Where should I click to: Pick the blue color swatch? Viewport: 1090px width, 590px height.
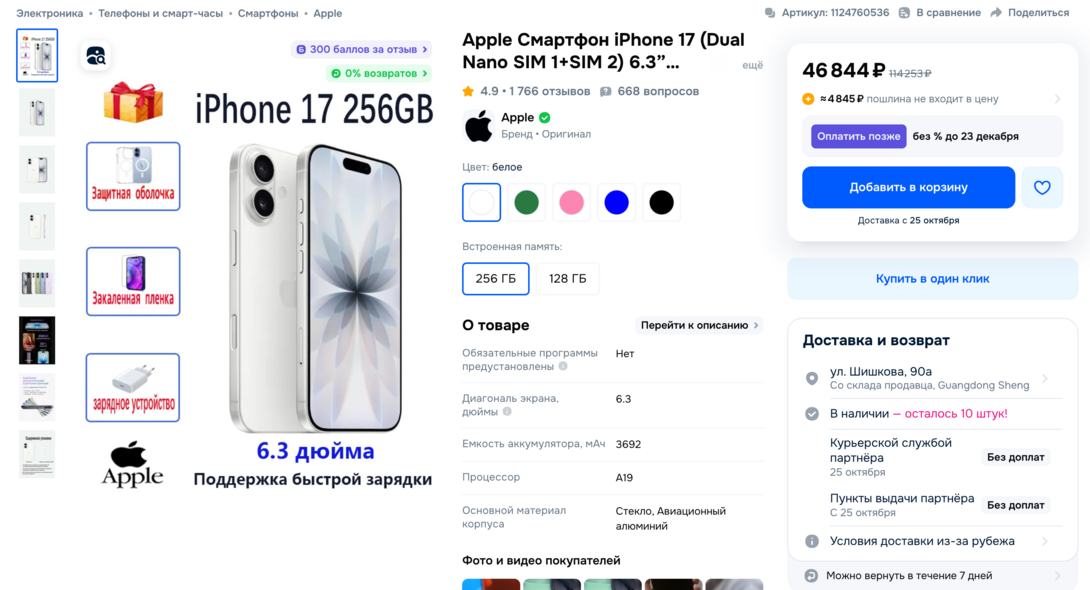(x=617, y=202)
